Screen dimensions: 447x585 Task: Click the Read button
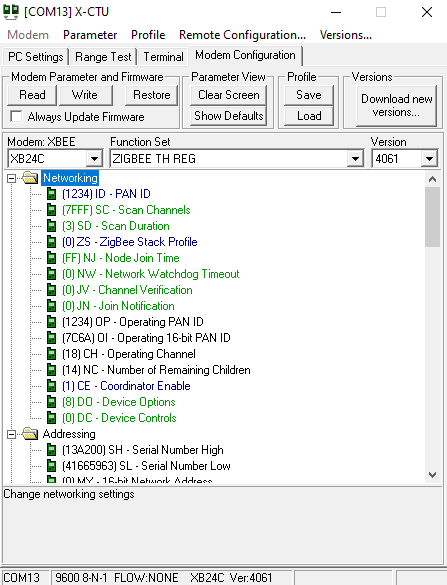point(32,95)
